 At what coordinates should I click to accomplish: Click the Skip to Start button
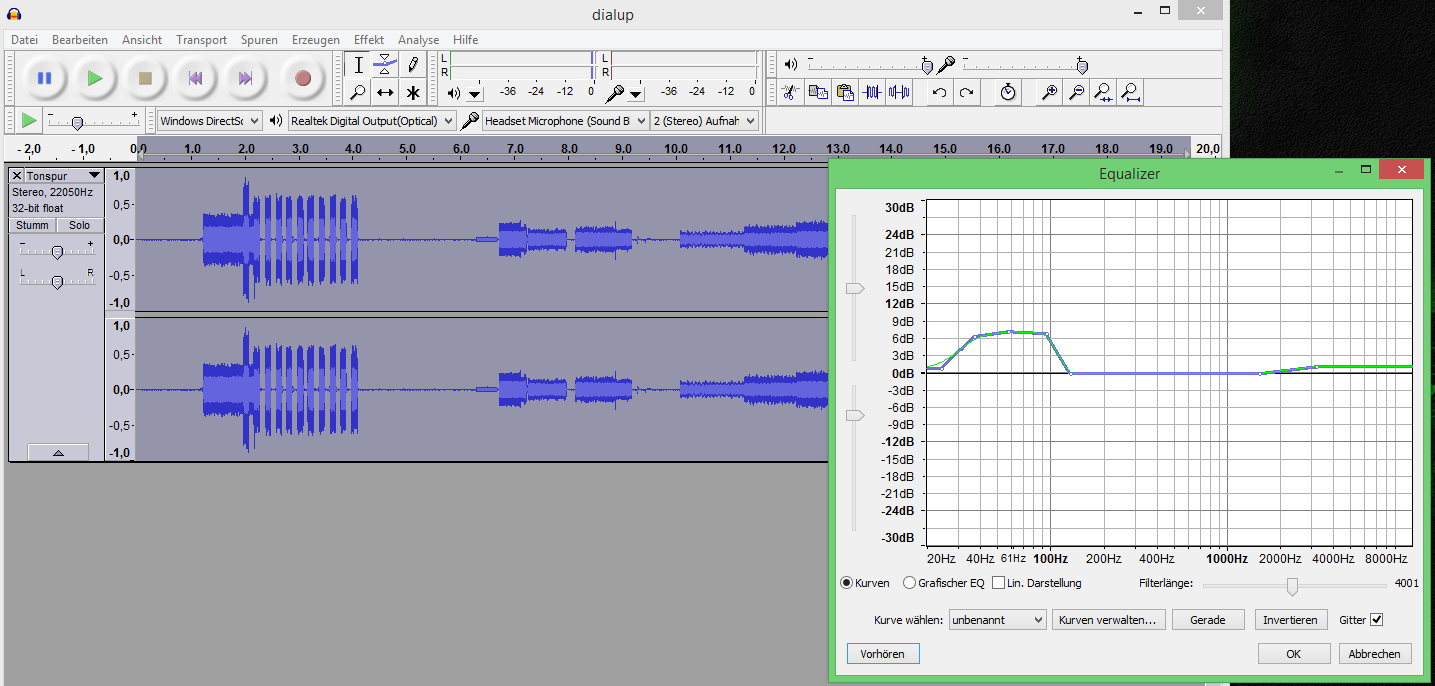[x=196, y=78]
